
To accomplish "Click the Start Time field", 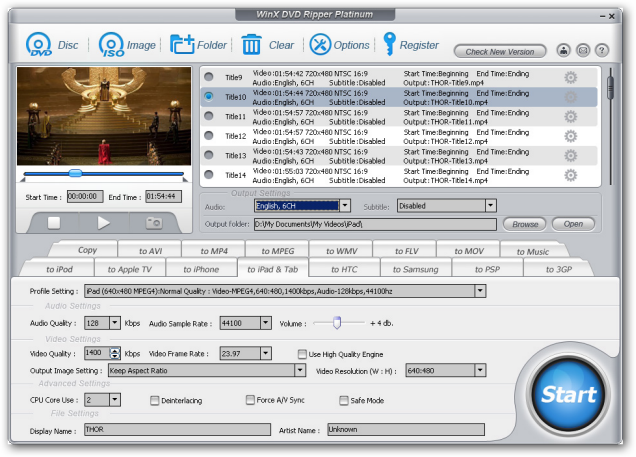I will pos(85,197).
